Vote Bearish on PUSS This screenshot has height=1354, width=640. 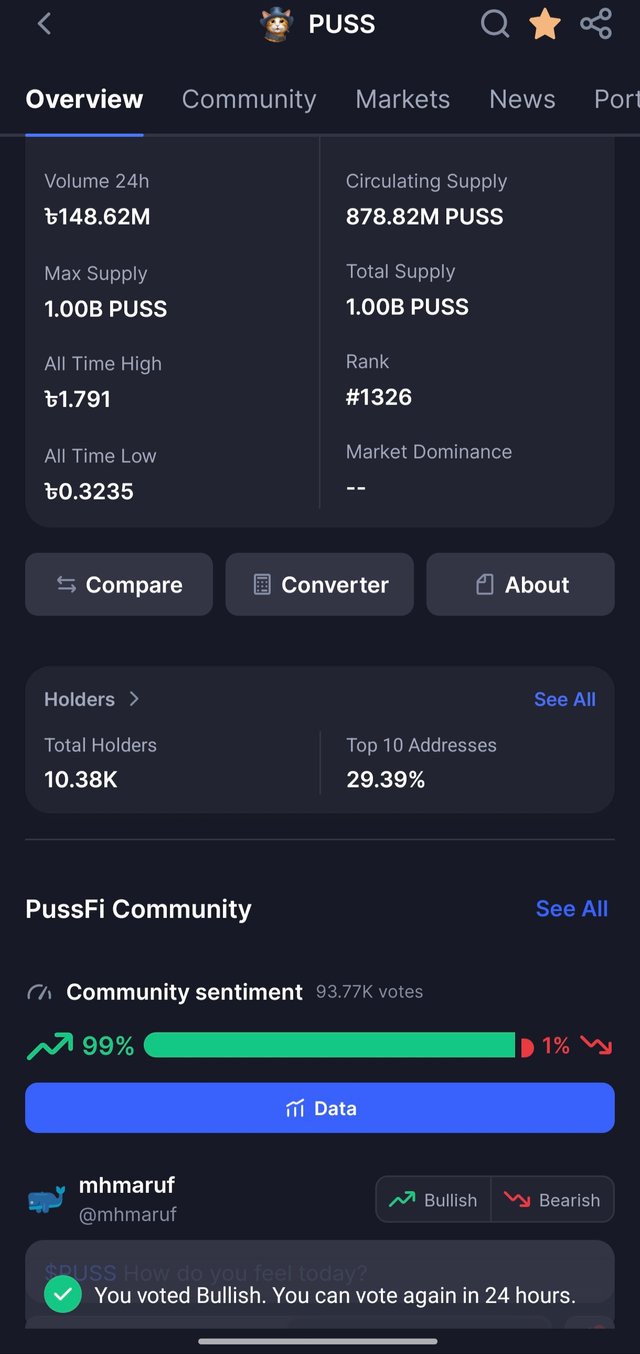[x=552, y=1200]
